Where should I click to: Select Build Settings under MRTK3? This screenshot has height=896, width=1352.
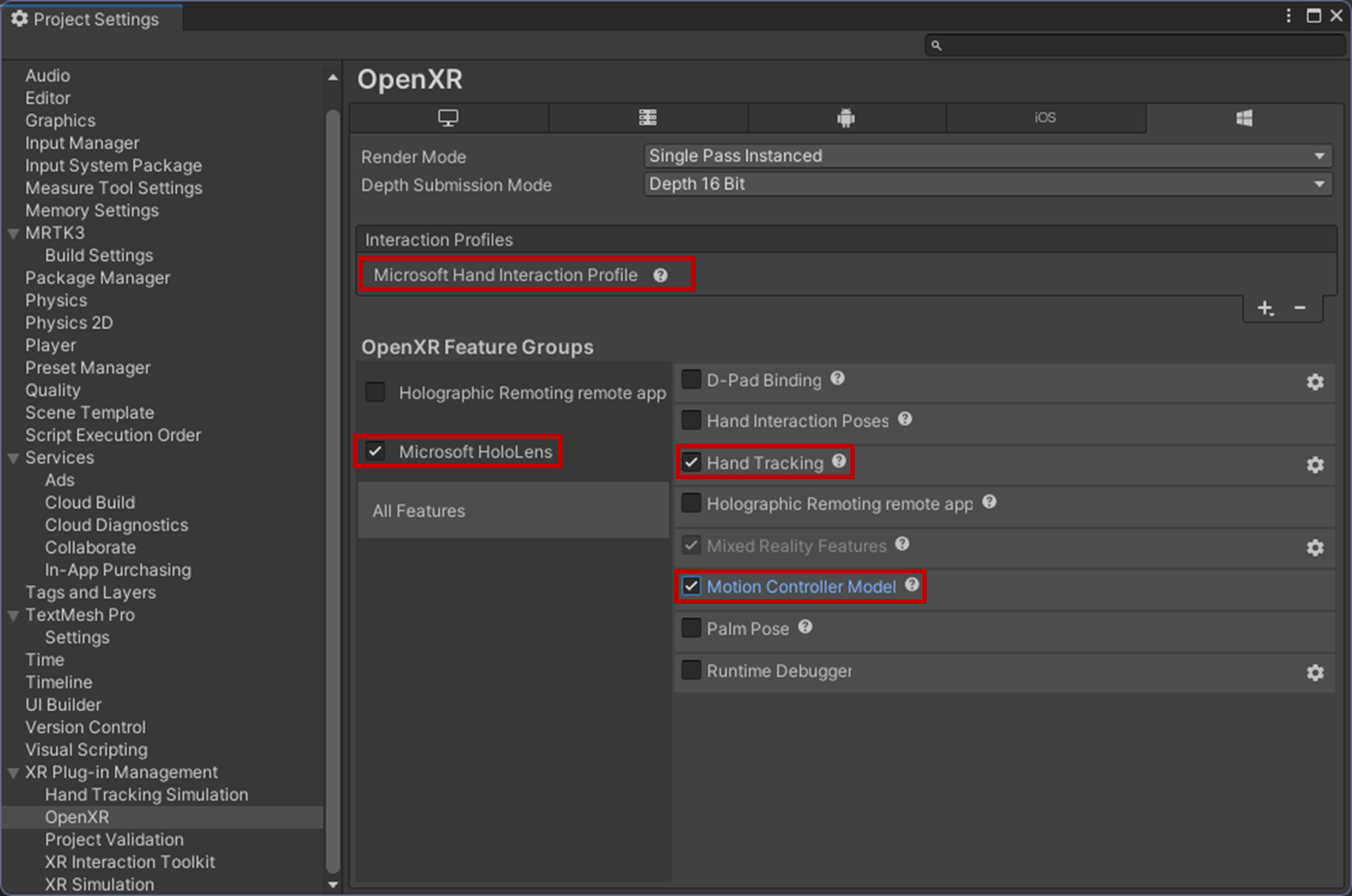(99, 255)
